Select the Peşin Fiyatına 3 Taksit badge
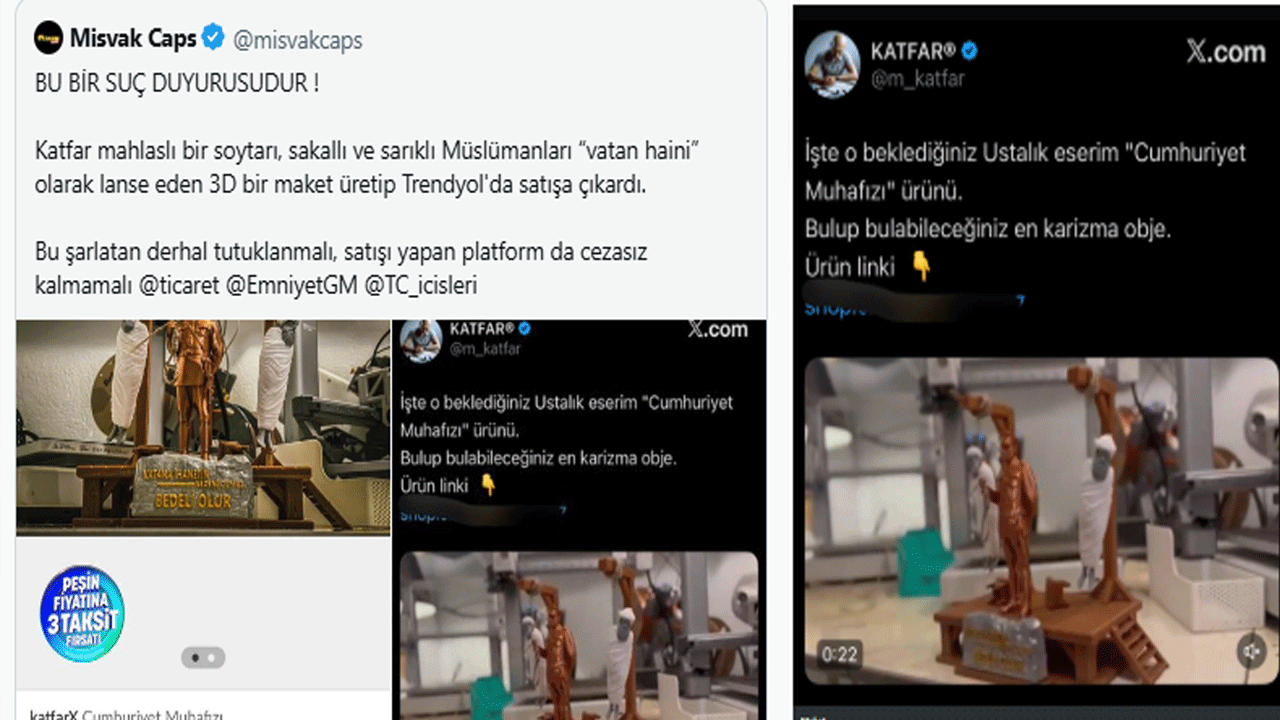This screenshot has width=1280, height=720. pyautogui.click(x=83, y=613)
